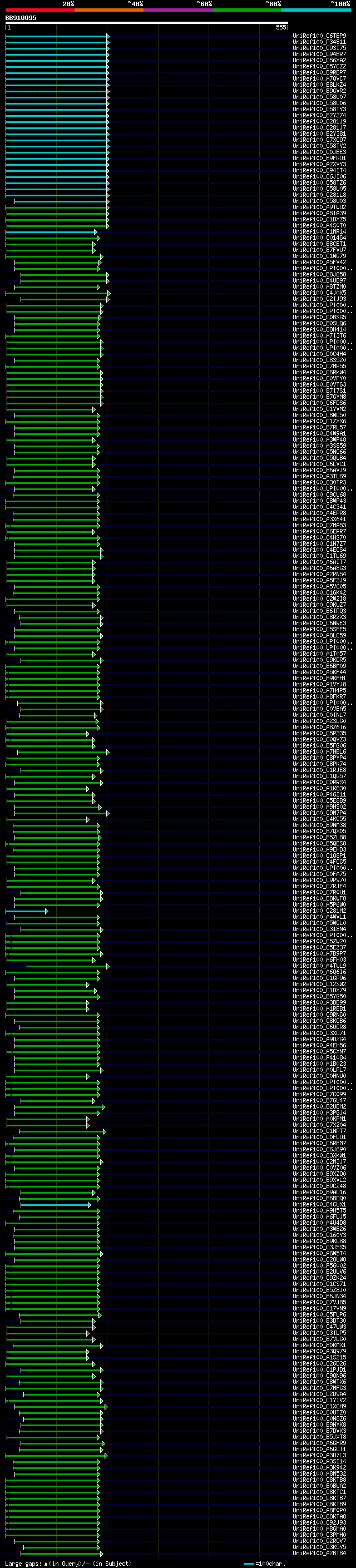
Task: Select label UniRef100_A6GHR9
Action: click(x=319, y=1443)
